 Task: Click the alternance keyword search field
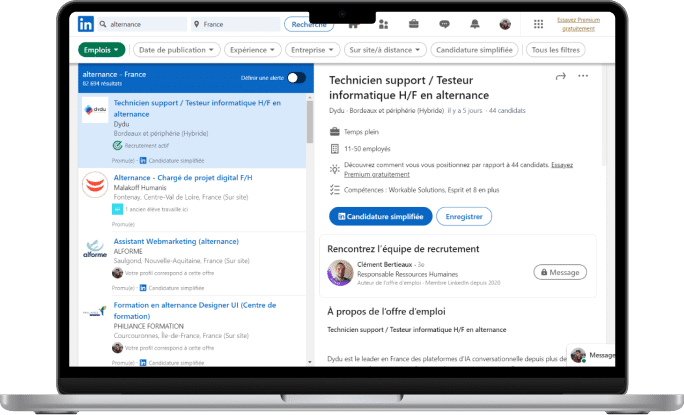tap(143, 24)
